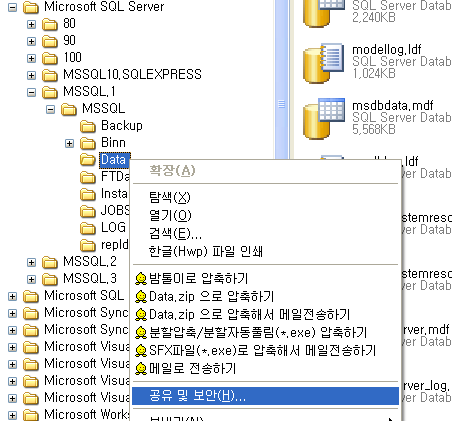
Task: Expand the MSSQL.3 folder node
Action: (31, 279)
